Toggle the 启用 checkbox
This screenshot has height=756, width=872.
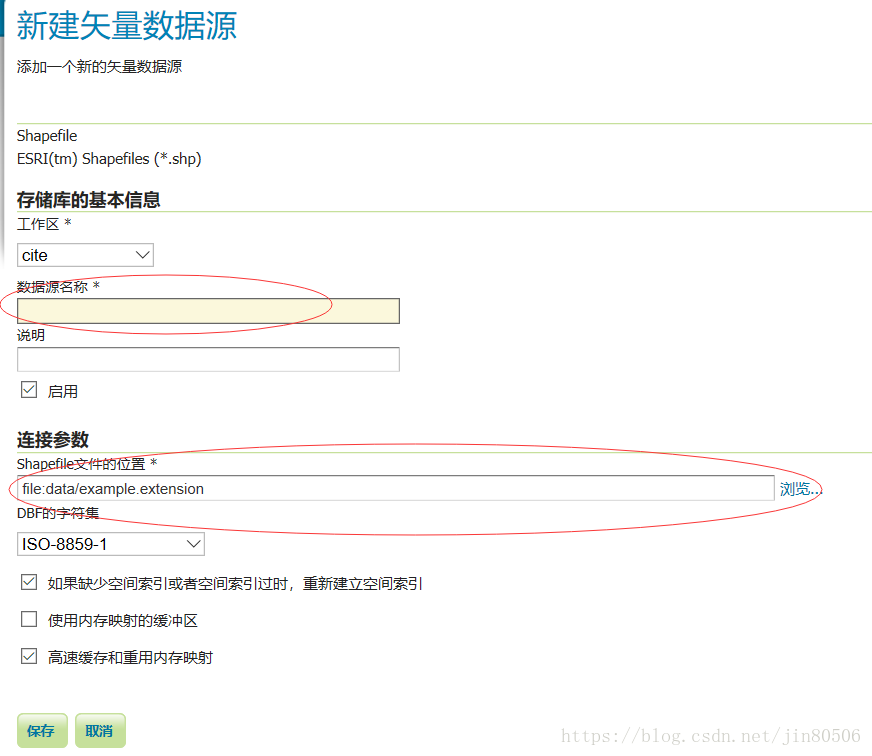coord(29,390)
